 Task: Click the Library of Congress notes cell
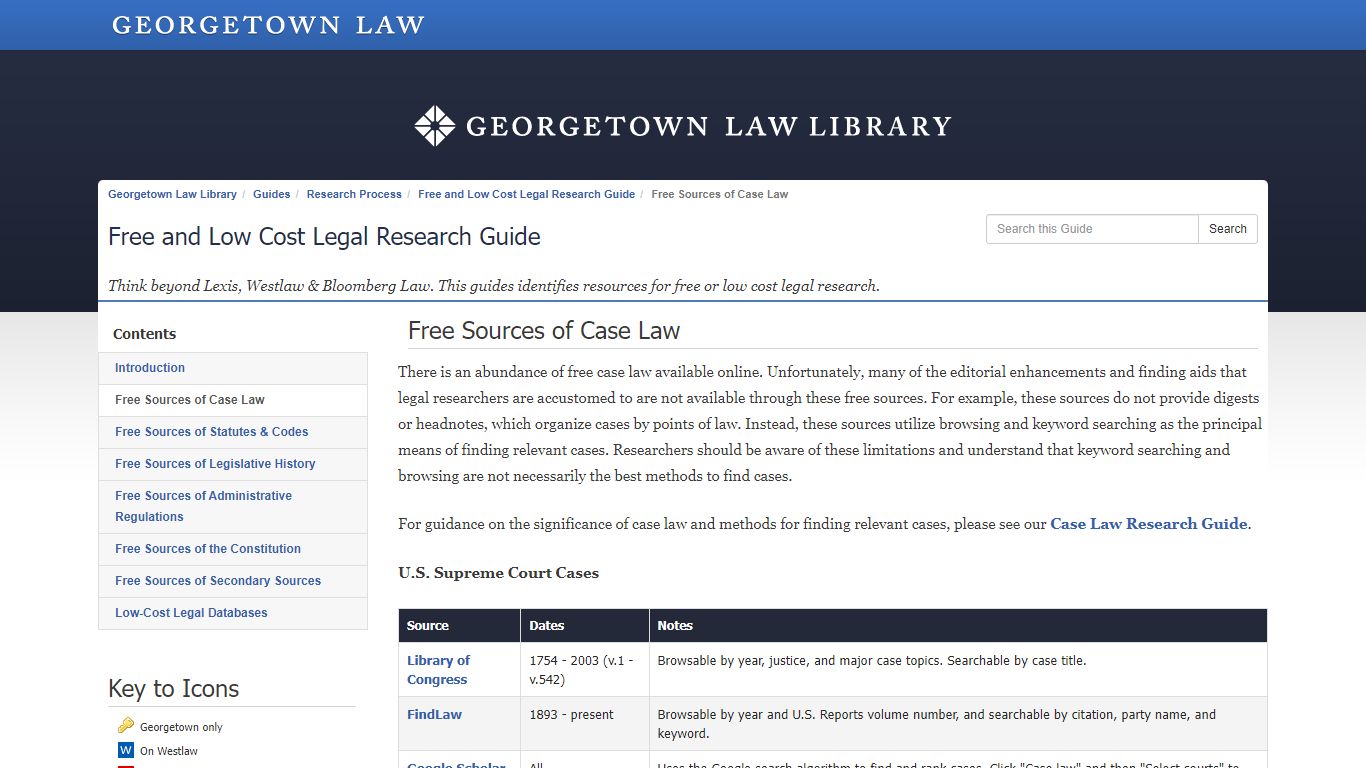(958, 670)
